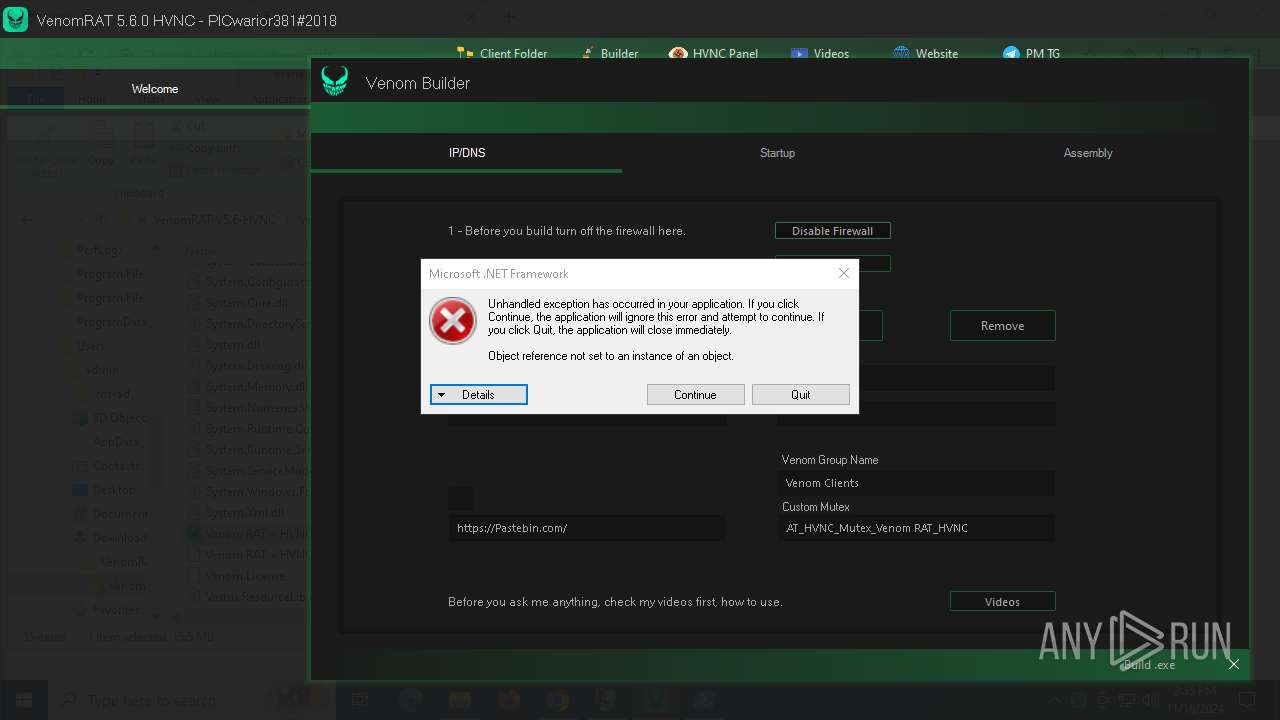Switch to the Startup tab
Image resolution: width=1280 pixels, height=720 pixels.
point(777,153)
